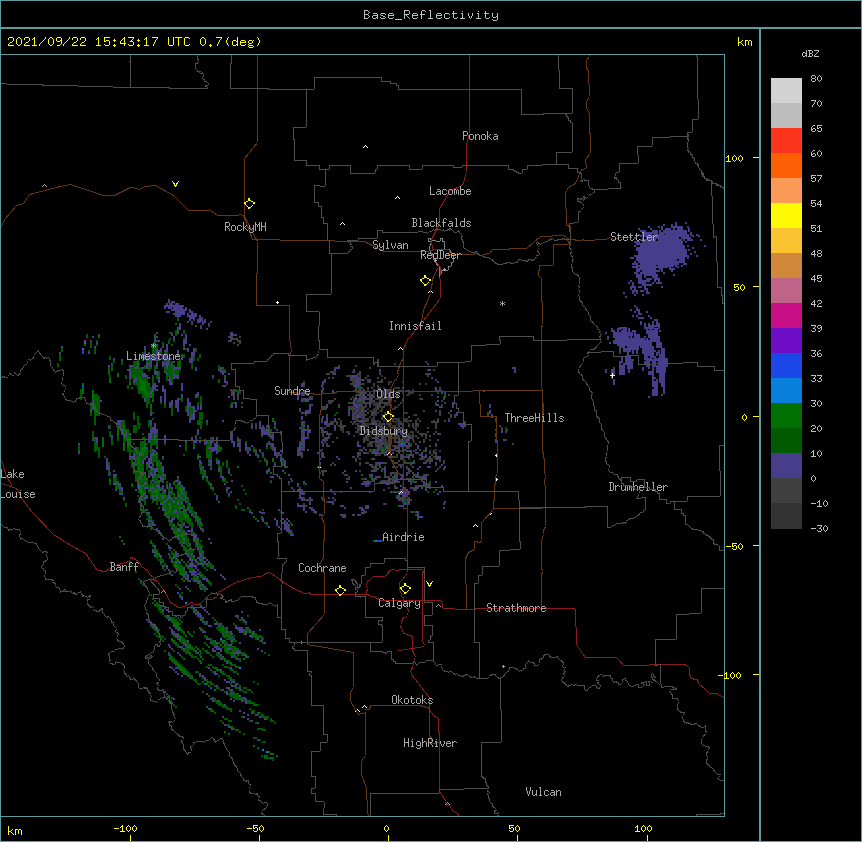This screenshot has width=862, height=842.
Task: Select the dark gray -30 to -10 dBZ swatch
Action: click(x=786, y=516)
